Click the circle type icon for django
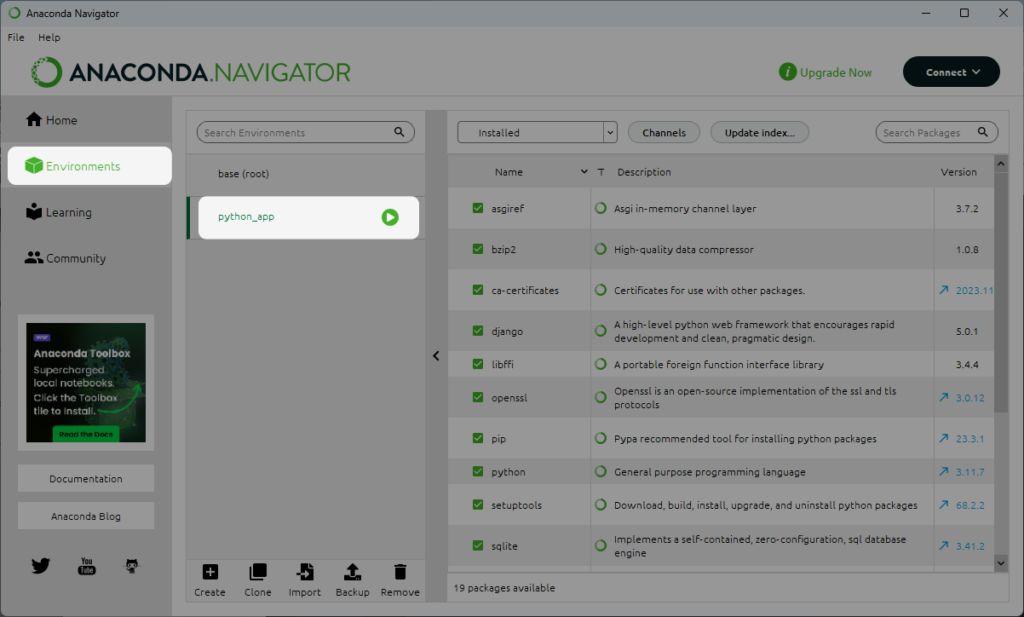This screenshot has height=617, width=1024. 601,331
